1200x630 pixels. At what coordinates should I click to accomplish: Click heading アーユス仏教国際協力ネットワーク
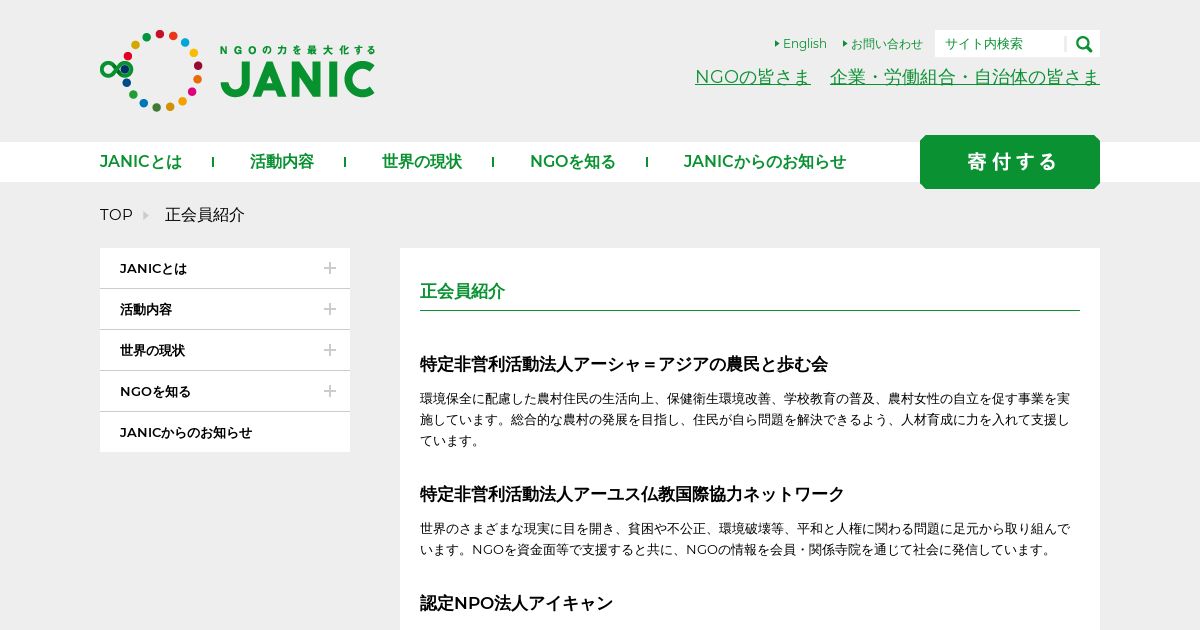pos(632,494)
